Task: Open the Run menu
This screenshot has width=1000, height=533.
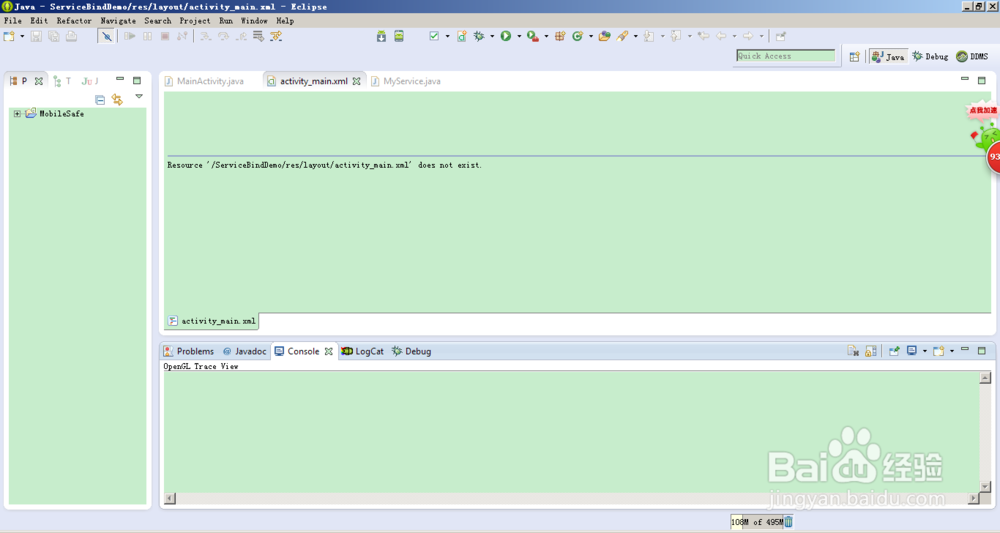Action: 226,21
